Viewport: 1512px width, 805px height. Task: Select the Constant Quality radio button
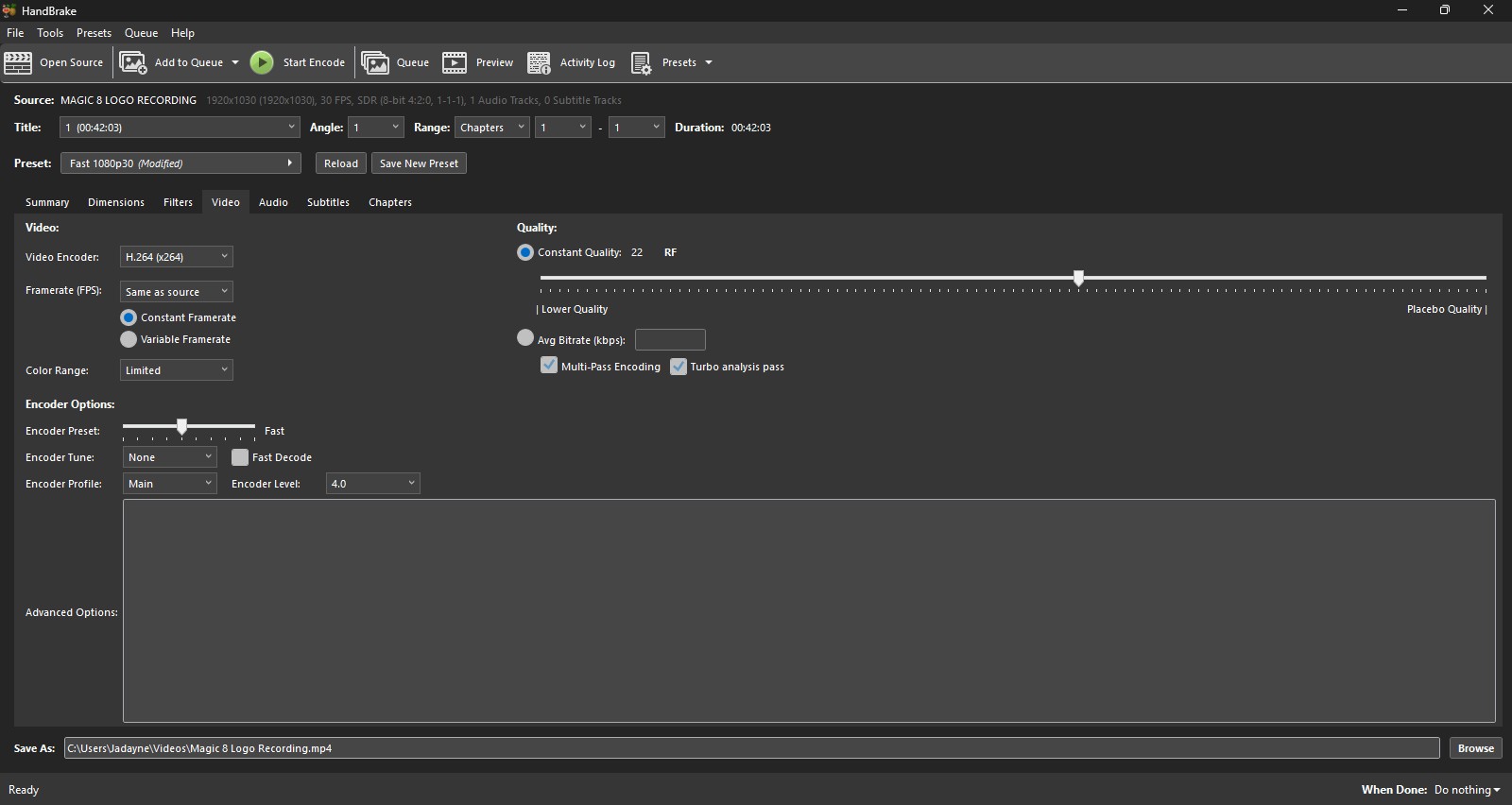coord(525,252)
